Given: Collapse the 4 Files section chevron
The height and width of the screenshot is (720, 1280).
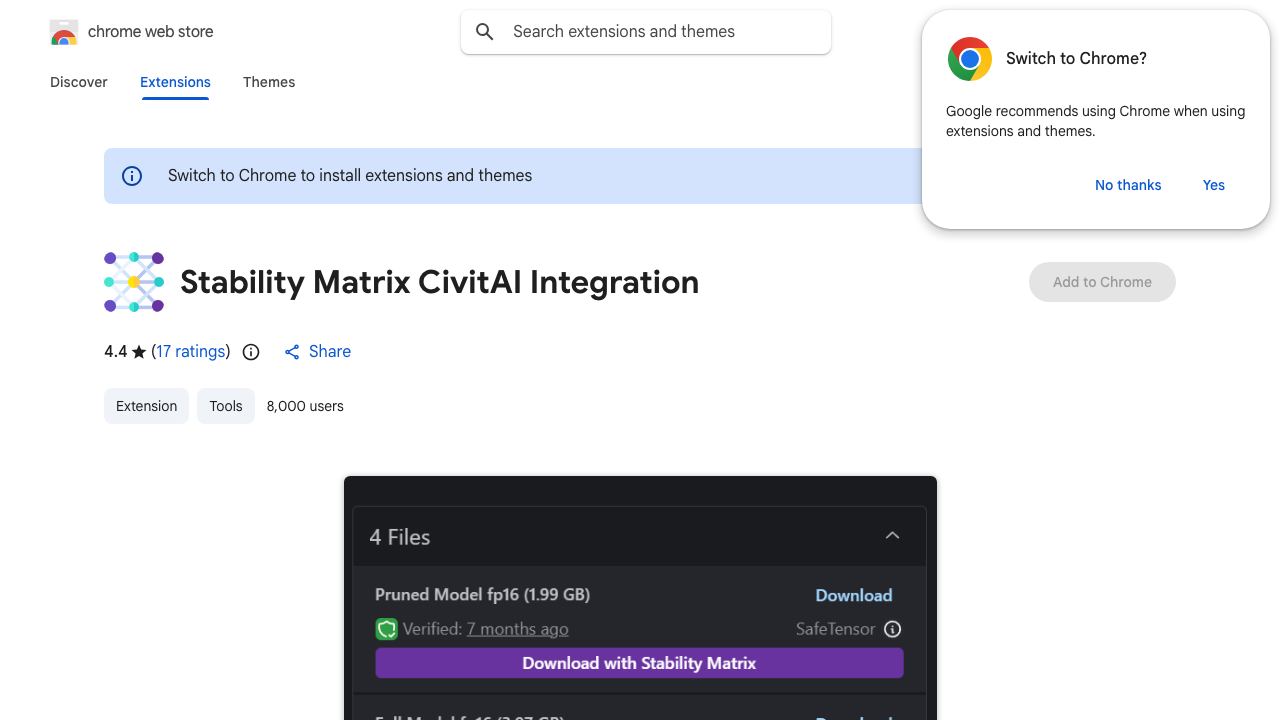Looking at the screenshot, I should [x=893, y=536].
